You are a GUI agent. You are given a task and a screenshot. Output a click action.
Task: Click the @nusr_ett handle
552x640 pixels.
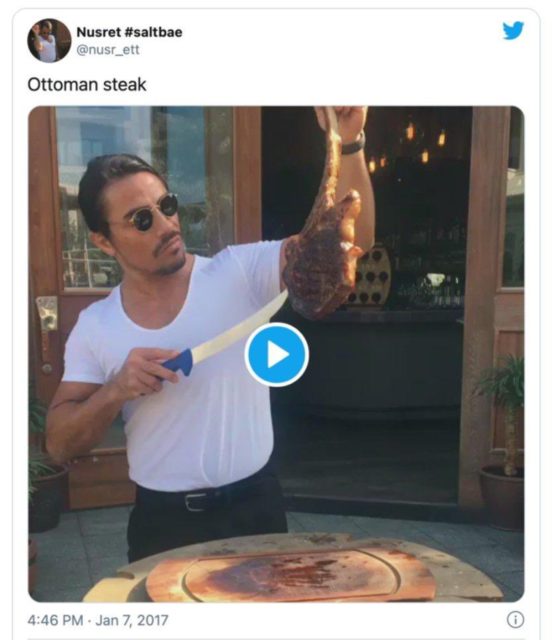[108, 50]
